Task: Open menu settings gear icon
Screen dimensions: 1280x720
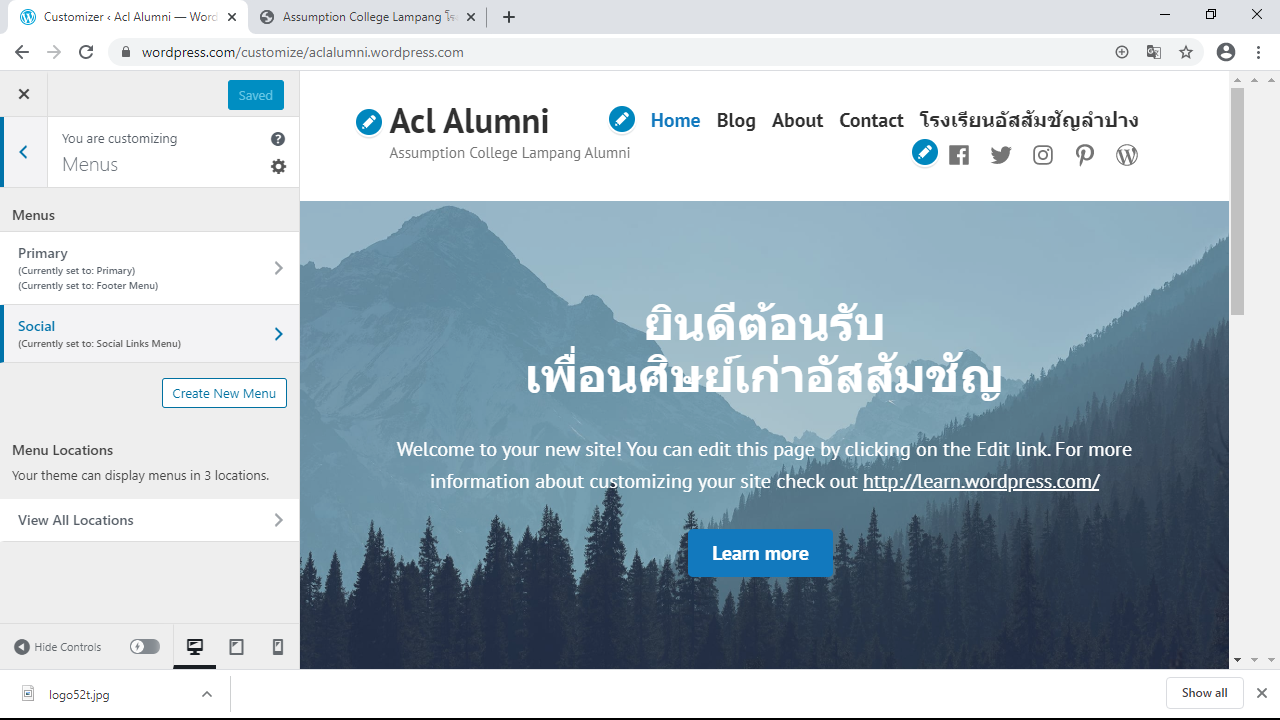Action: pyautogui.click(x=278, y=166)
